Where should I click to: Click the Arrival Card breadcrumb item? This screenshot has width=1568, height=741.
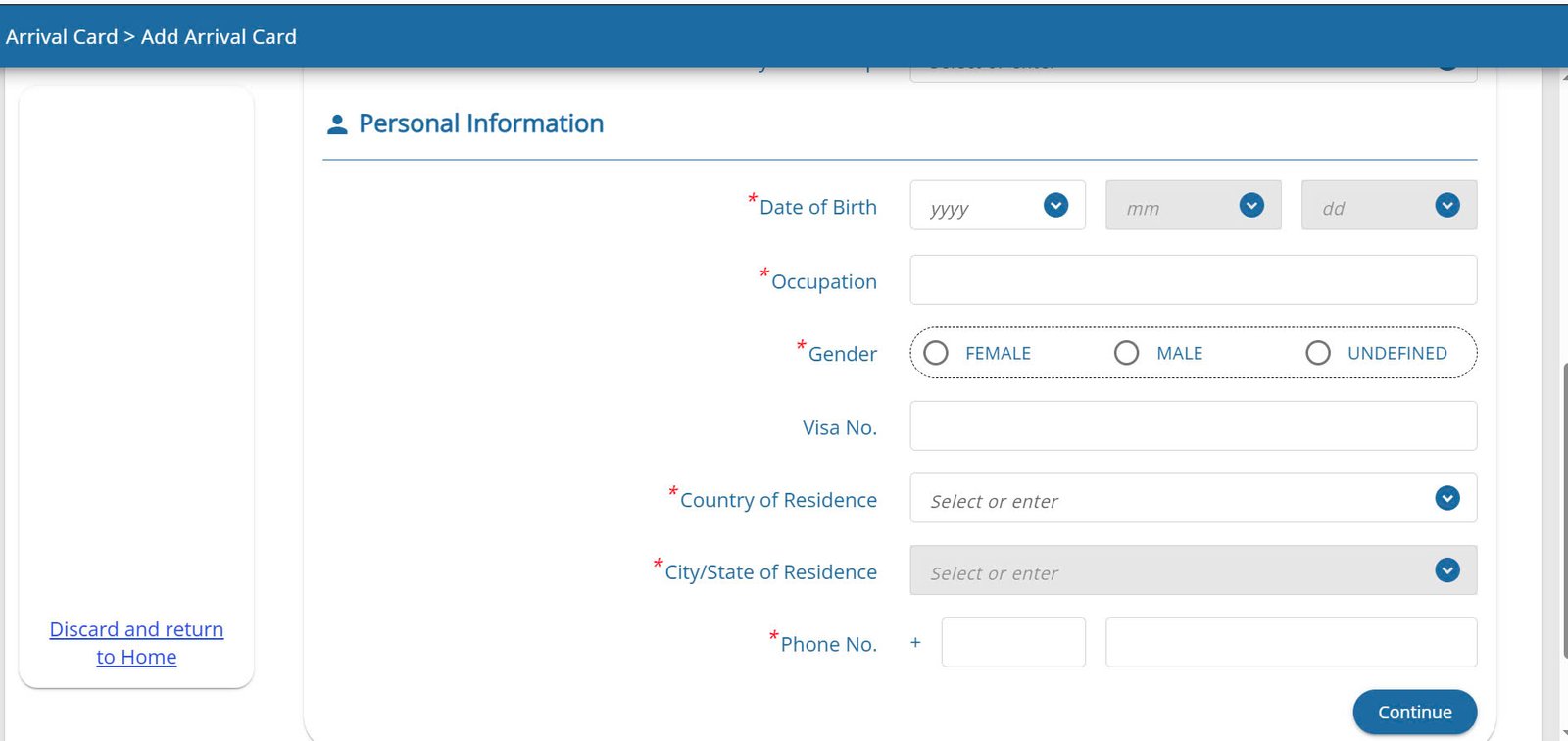(62, 37)
